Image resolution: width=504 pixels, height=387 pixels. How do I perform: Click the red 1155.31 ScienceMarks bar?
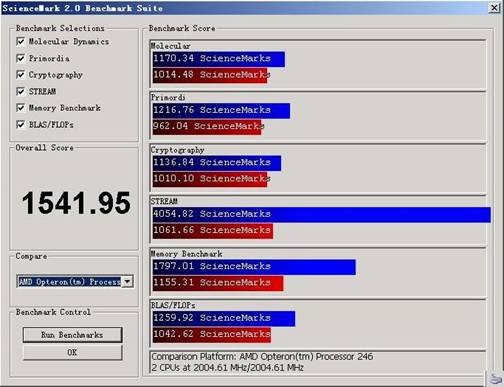point(218,283)
